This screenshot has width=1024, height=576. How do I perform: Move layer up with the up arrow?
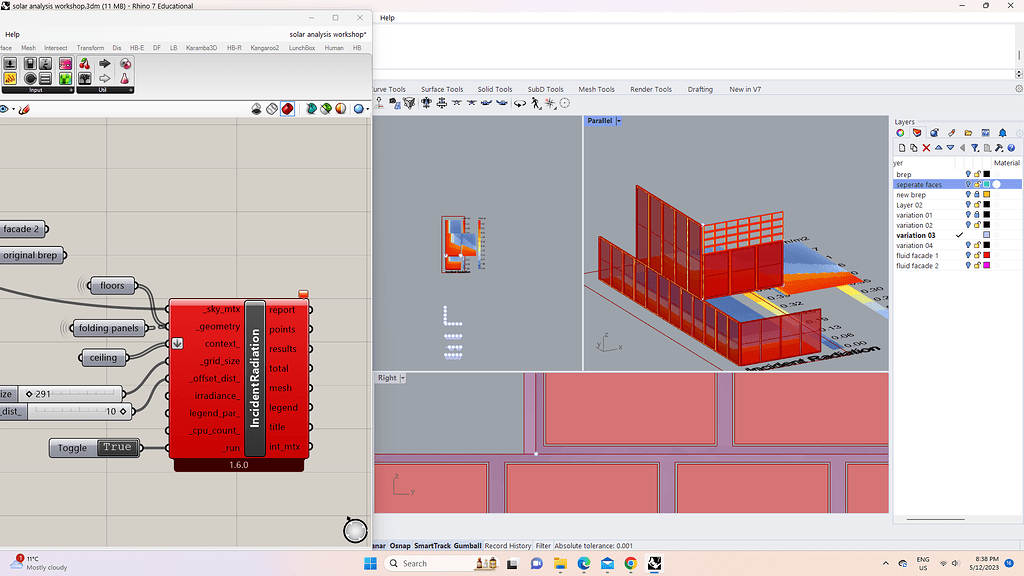coord(938,148)
